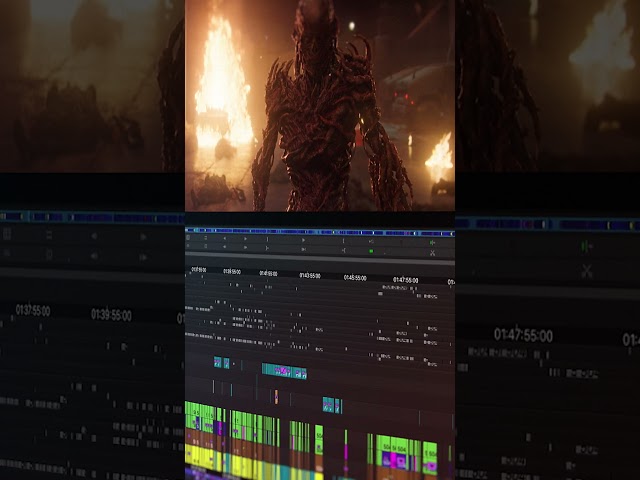Click the mark-in bar icon in the upper row
640x480 pixels.
pyautogui.click(x=267, y=239)
